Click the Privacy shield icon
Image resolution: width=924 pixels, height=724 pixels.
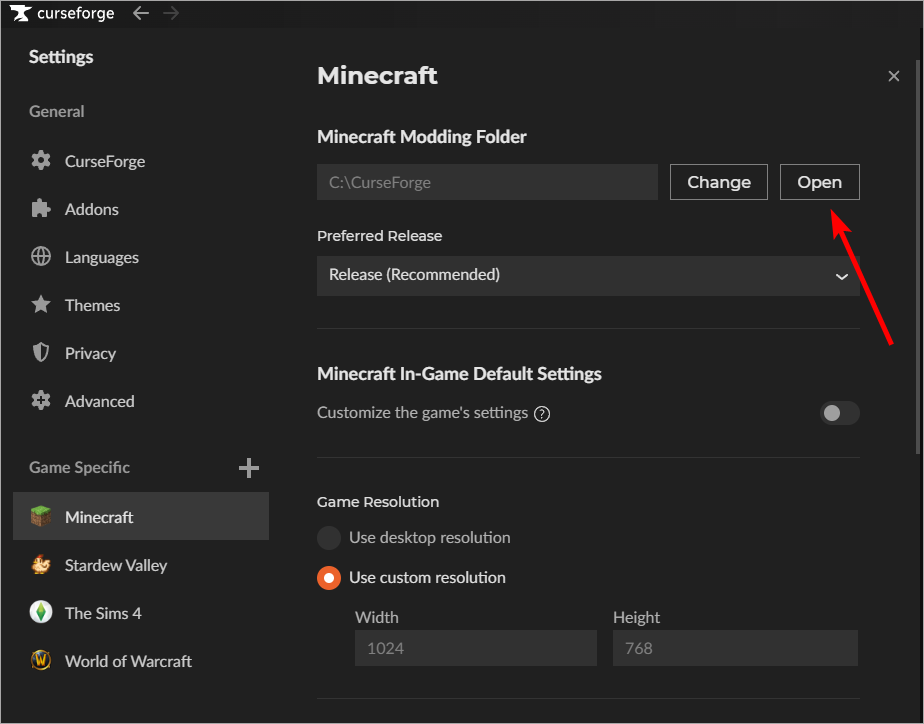coord(41,352)
